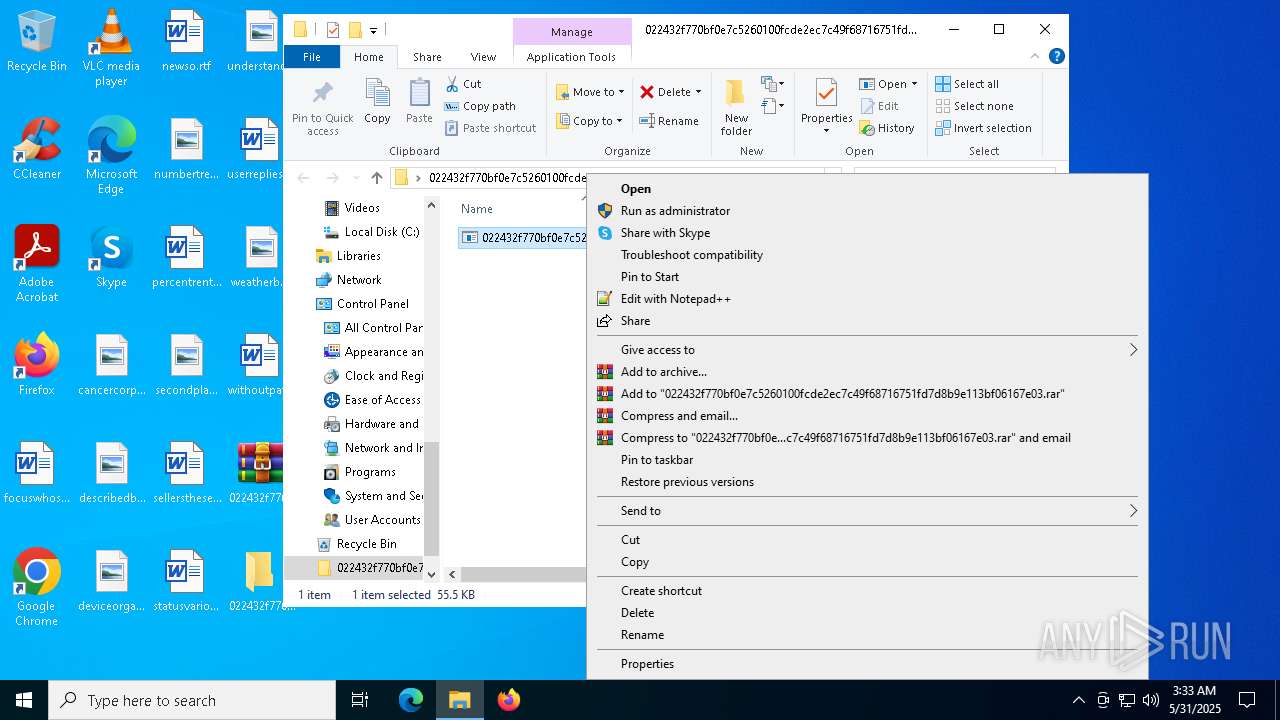1280x720 pixels.
Task: Click Rename in the Organize group
Action: pyautogui.click(x=669, y=121)
